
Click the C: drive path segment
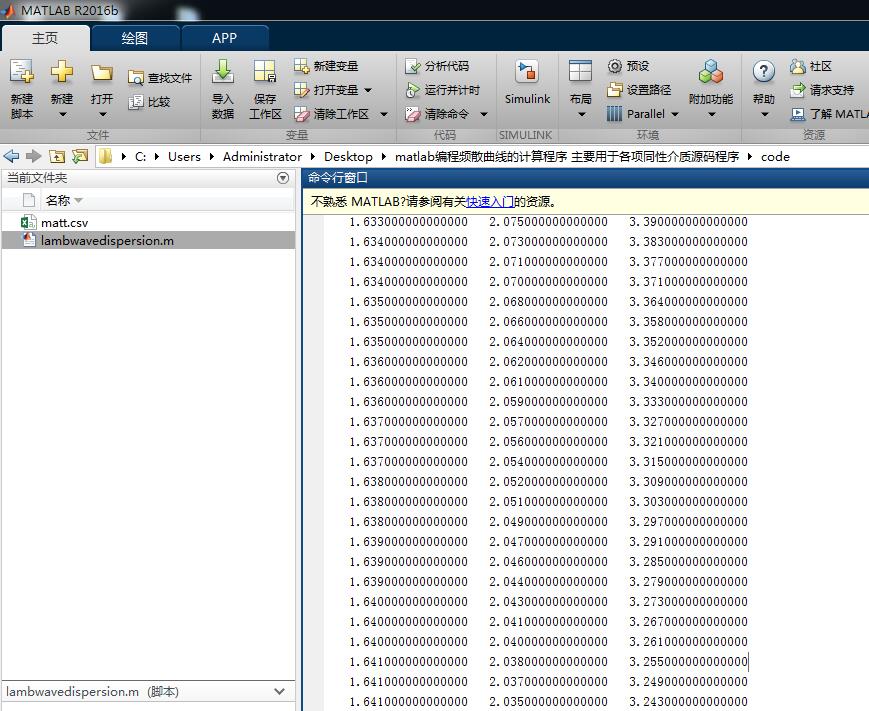click(141, 157)
